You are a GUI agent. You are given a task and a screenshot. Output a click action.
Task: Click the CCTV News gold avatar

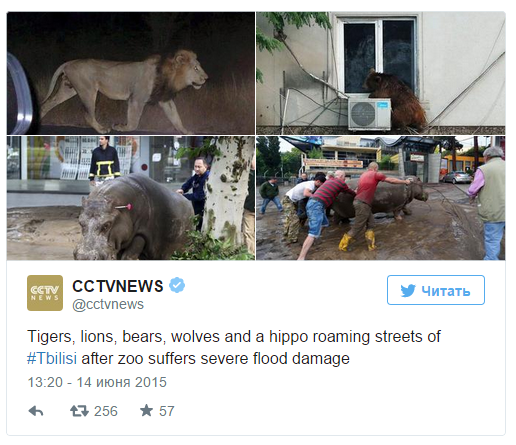[x=45, y=293]
